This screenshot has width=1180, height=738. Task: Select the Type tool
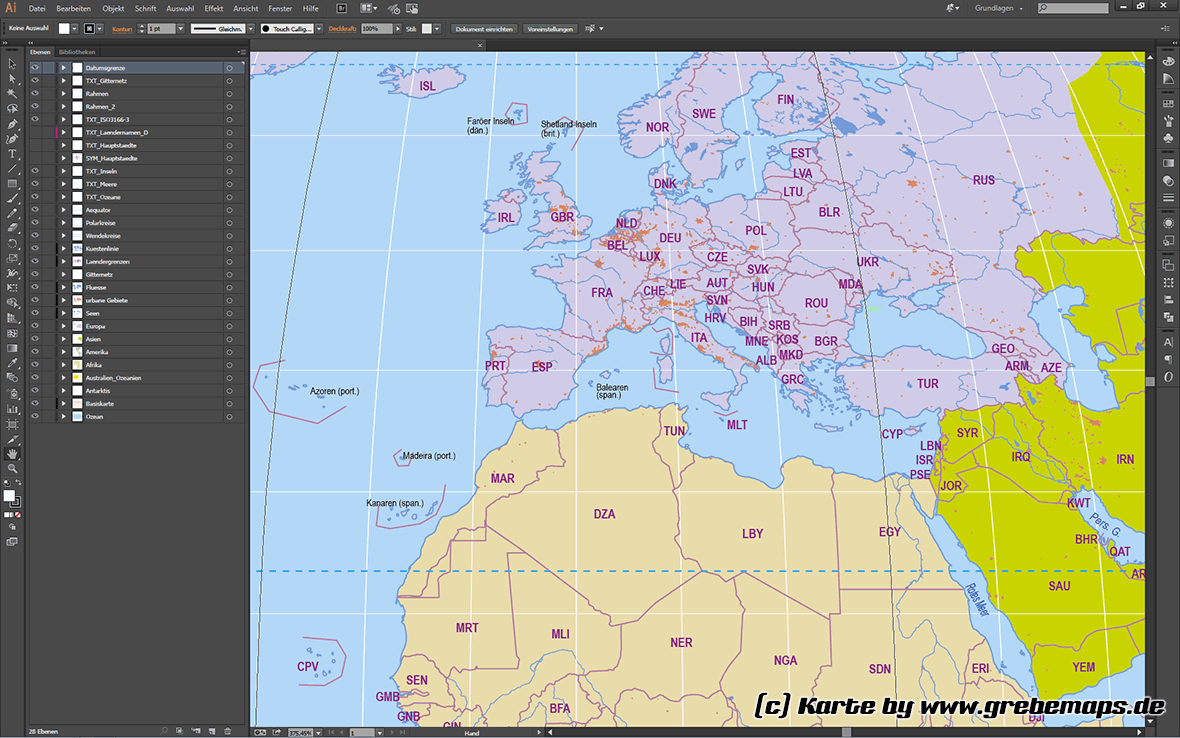pyautogui.click(x=12, y=153)
